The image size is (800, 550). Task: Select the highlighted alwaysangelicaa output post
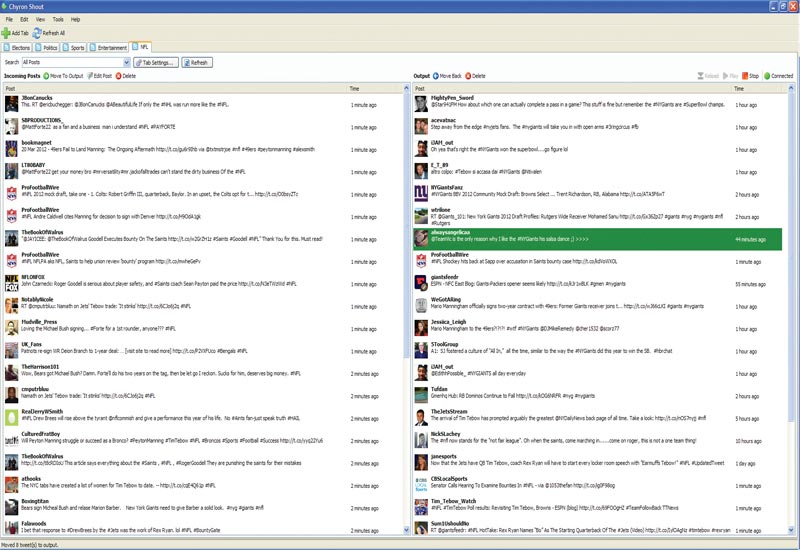[597, 239]
